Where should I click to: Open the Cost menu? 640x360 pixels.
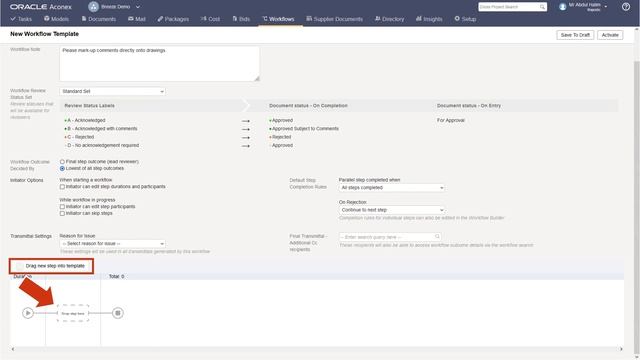tap(210, 19)
